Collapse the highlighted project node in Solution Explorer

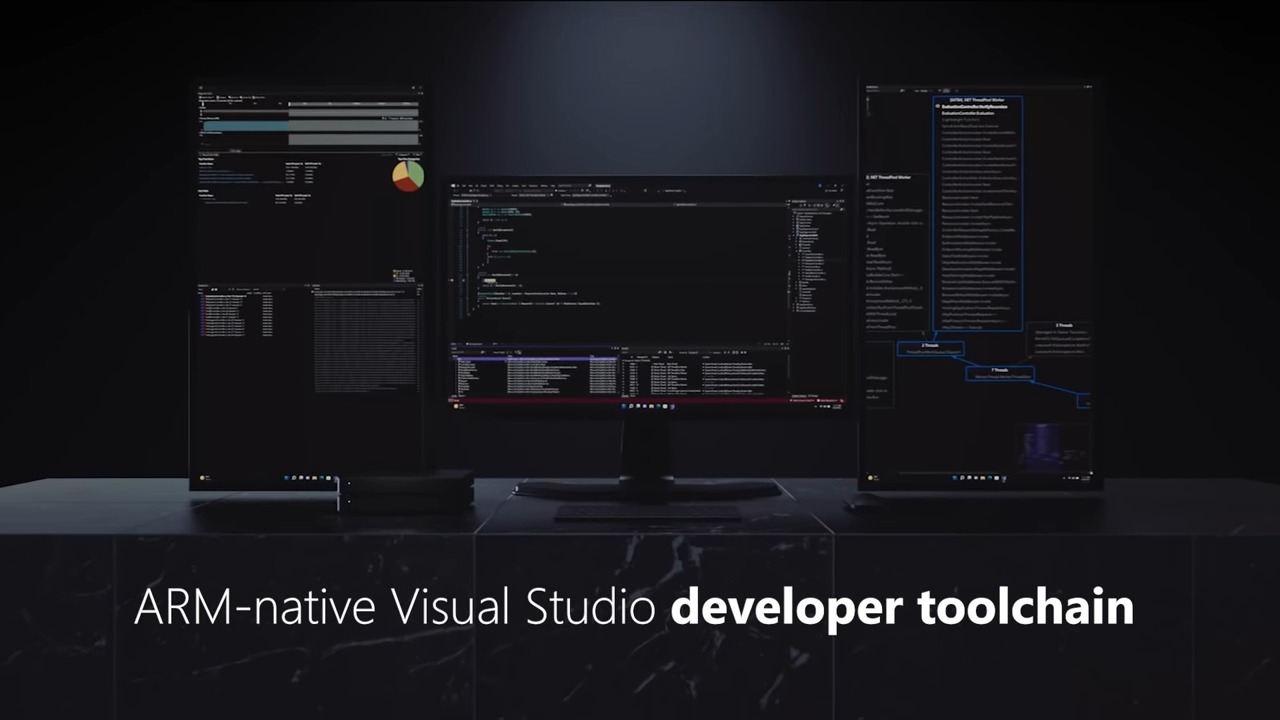coord(795,235)
